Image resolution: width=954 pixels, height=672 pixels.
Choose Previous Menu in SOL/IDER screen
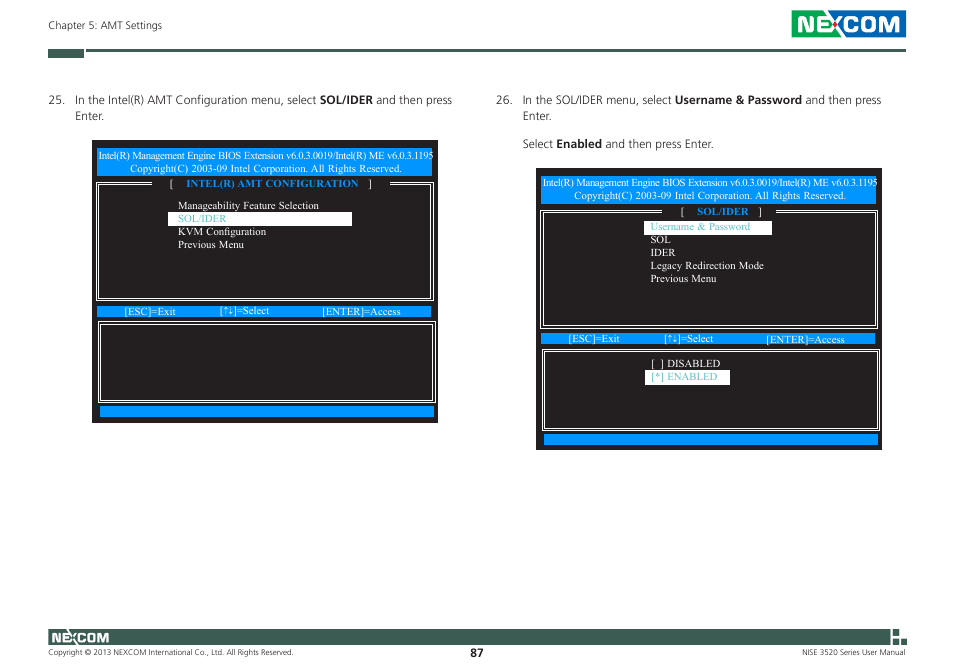(683, 279)
